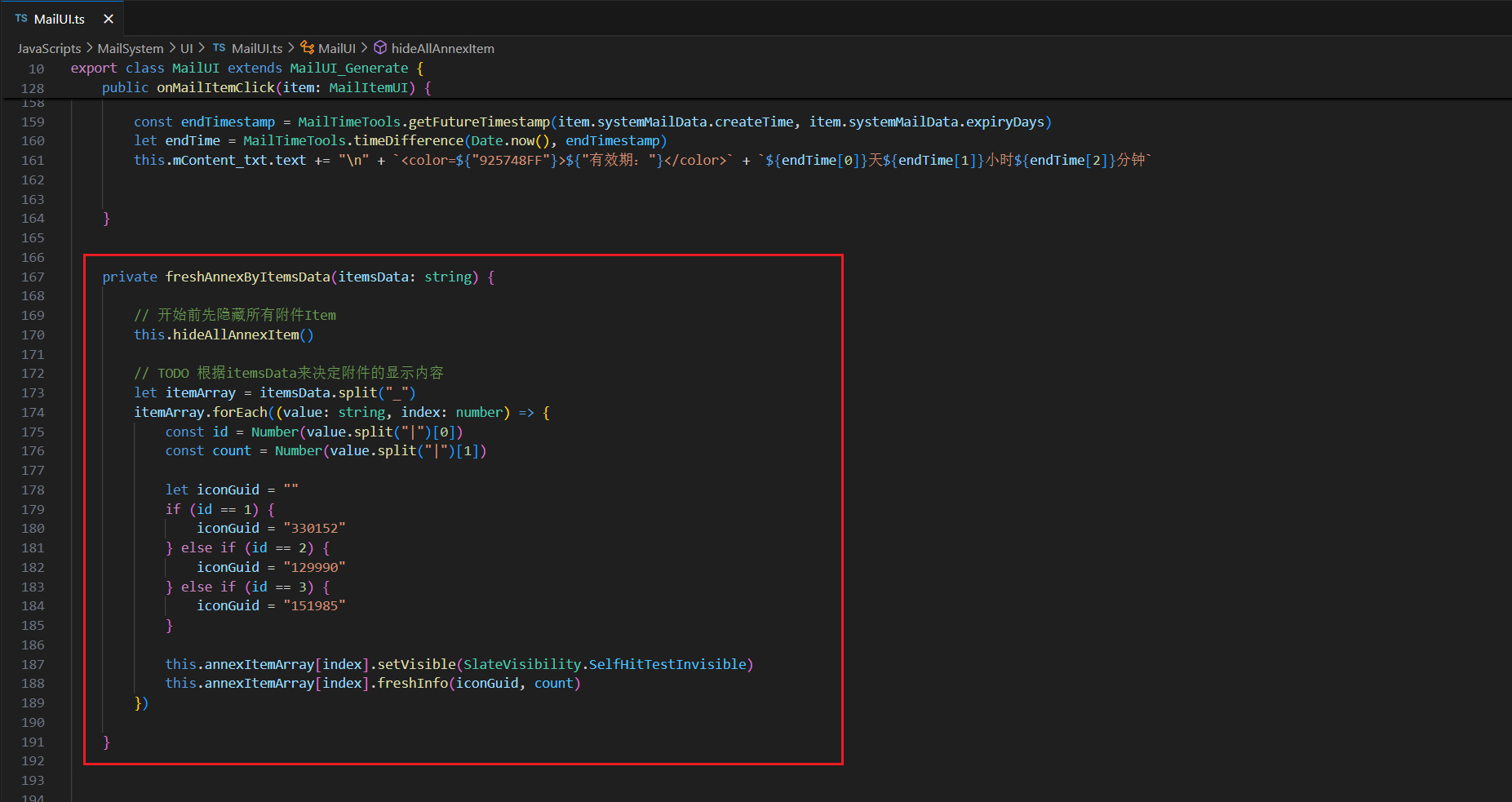
Task: Click 'getFutureTimestamp' on line 159
Action: click(x=479, y=122)
